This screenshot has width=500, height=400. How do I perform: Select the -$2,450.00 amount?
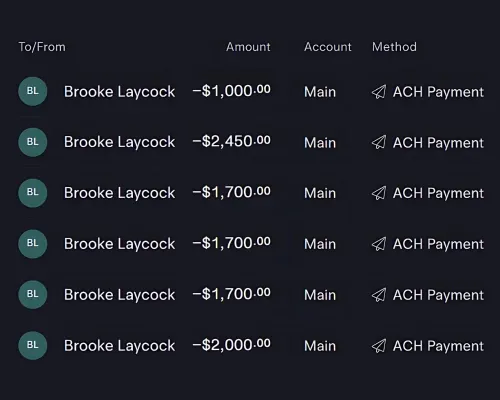pyautogui.click(x=232, y=142)
